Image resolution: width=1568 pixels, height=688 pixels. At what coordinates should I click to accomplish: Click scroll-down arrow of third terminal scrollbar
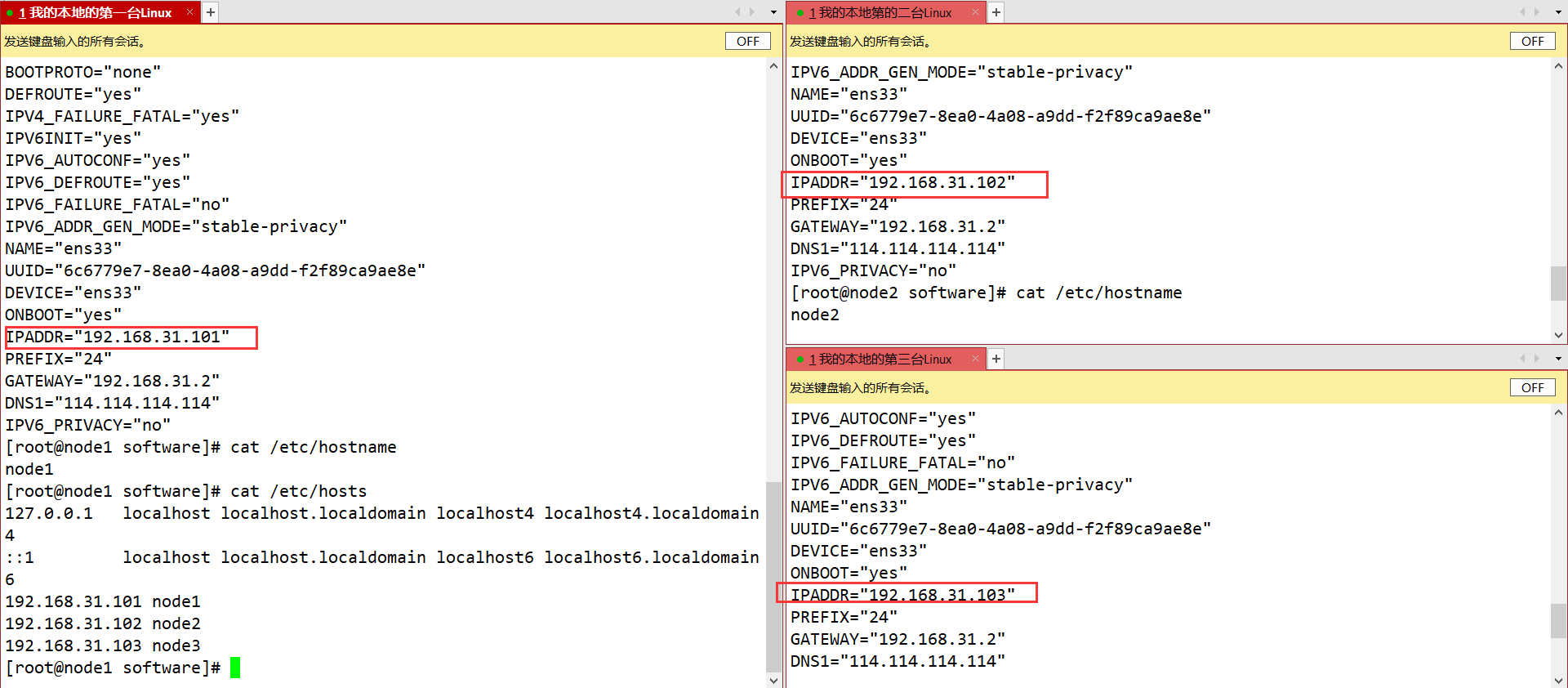[x=1558, y=680]
